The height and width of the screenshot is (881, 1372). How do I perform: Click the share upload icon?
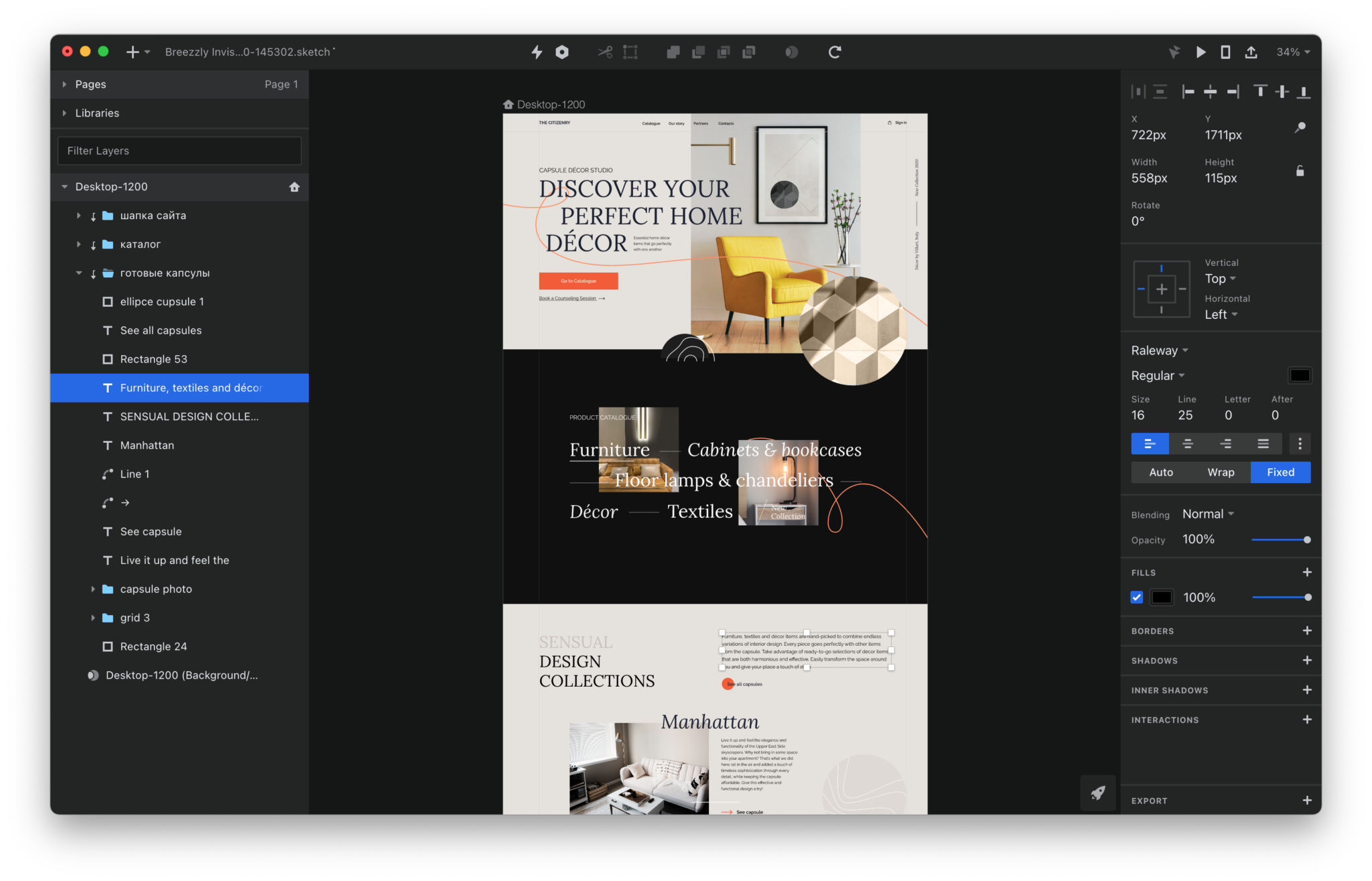pos(1251,52)
